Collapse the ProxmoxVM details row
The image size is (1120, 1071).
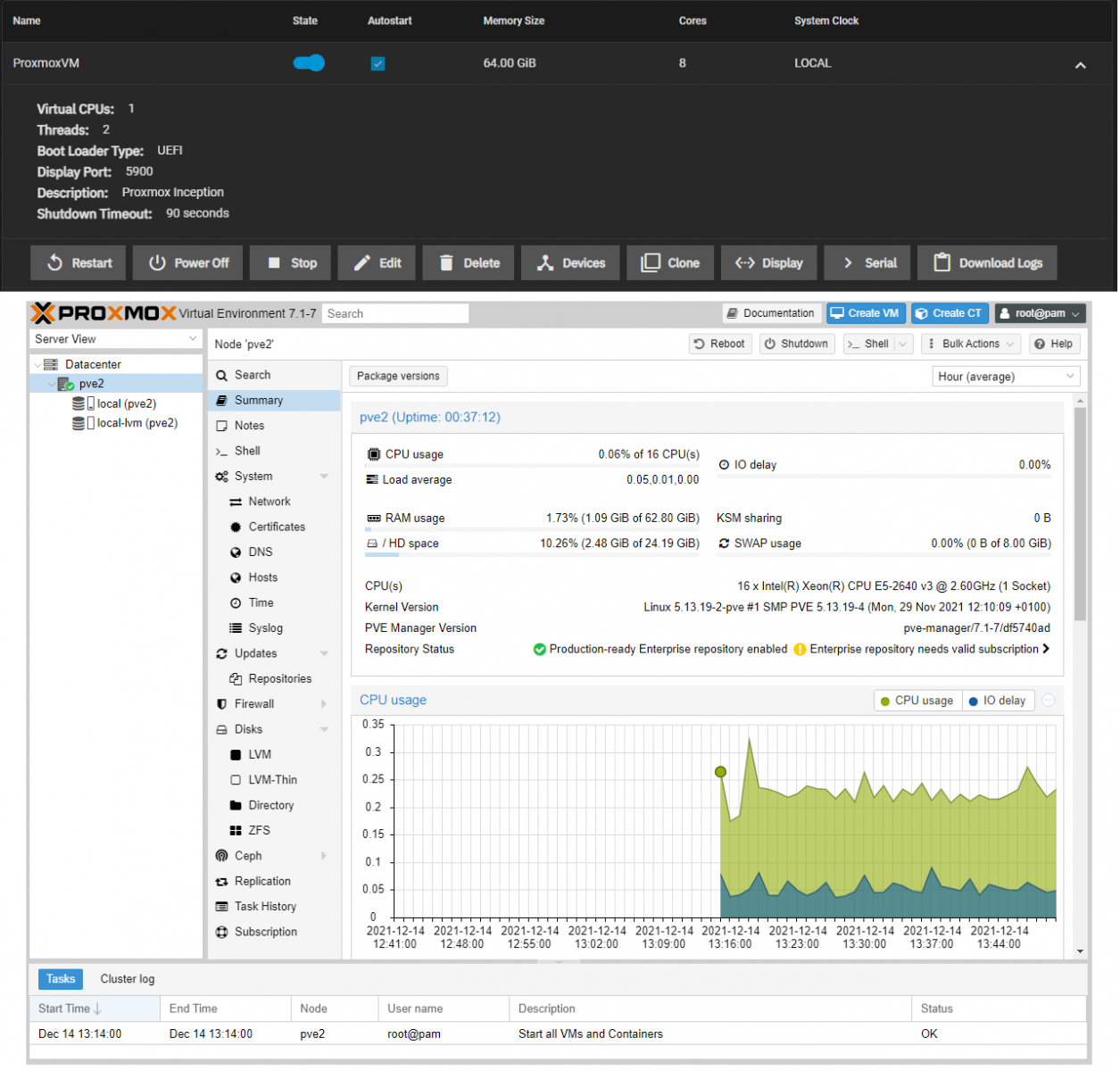pos(1081,65)
